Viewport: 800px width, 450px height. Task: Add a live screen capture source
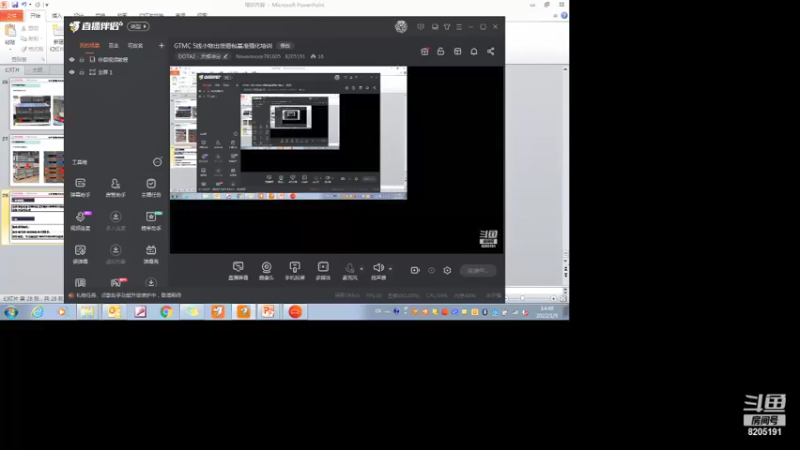click(238, 271)
